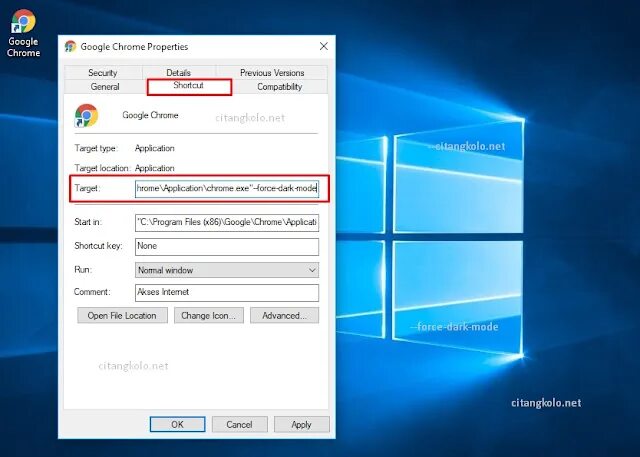This screenshot has width=640, height=457.
Task: Click the Google Chrome name text in the dialog
Action: pos(150,115)
